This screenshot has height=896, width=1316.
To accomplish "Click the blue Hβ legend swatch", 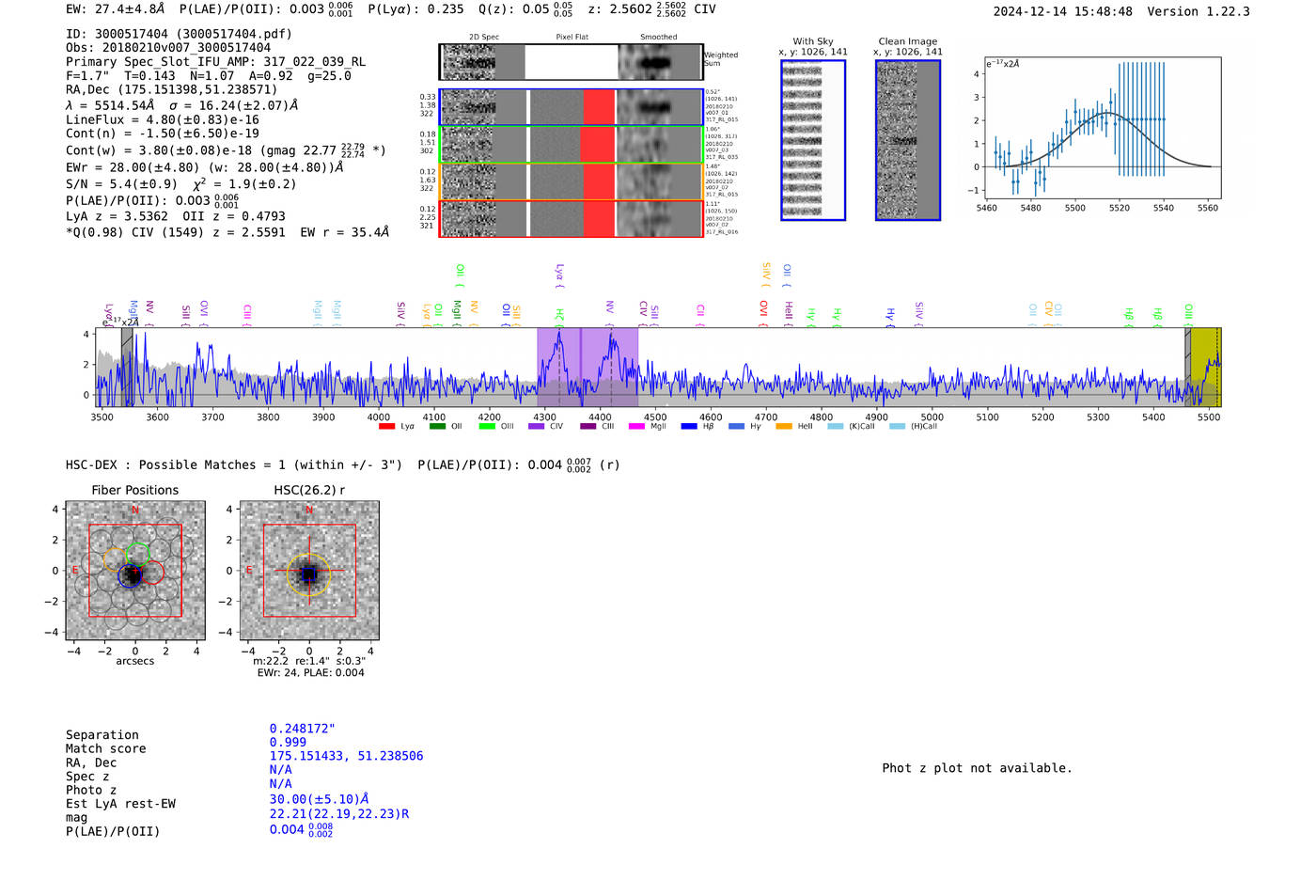I will coord(689,427).
